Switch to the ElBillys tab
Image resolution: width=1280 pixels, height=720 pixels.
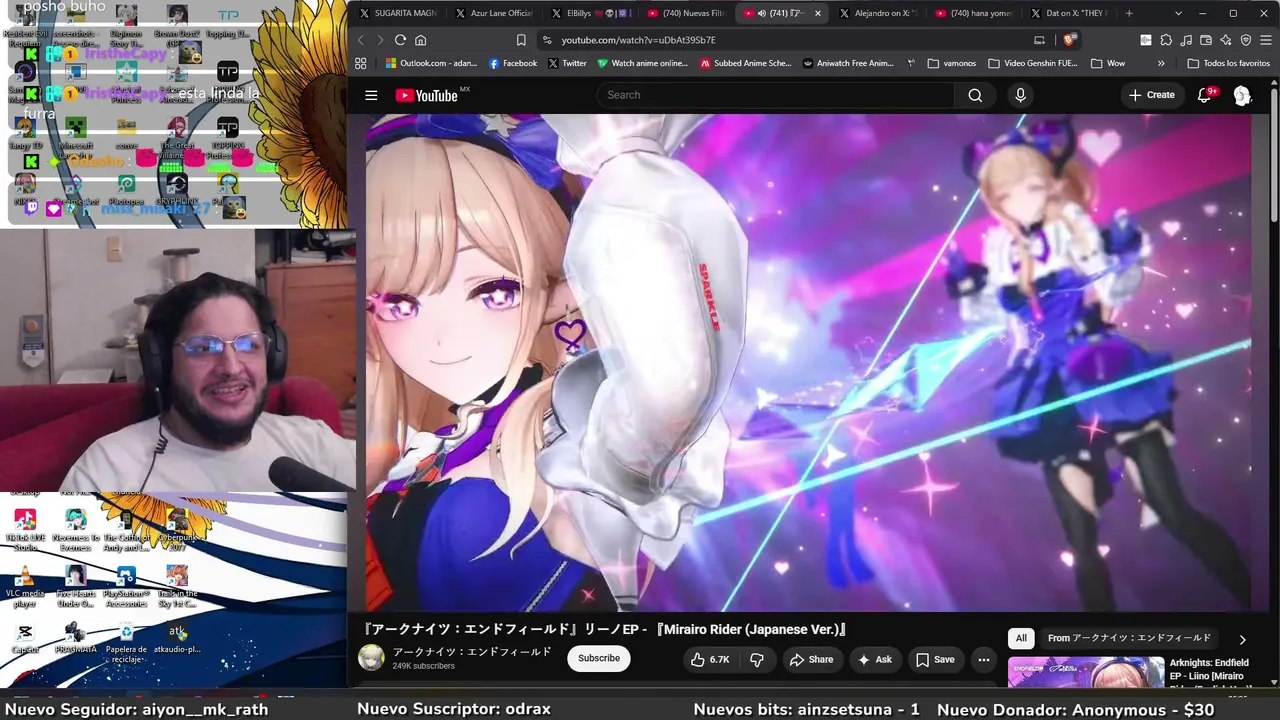pyautogui.click(x=590, y=13)
